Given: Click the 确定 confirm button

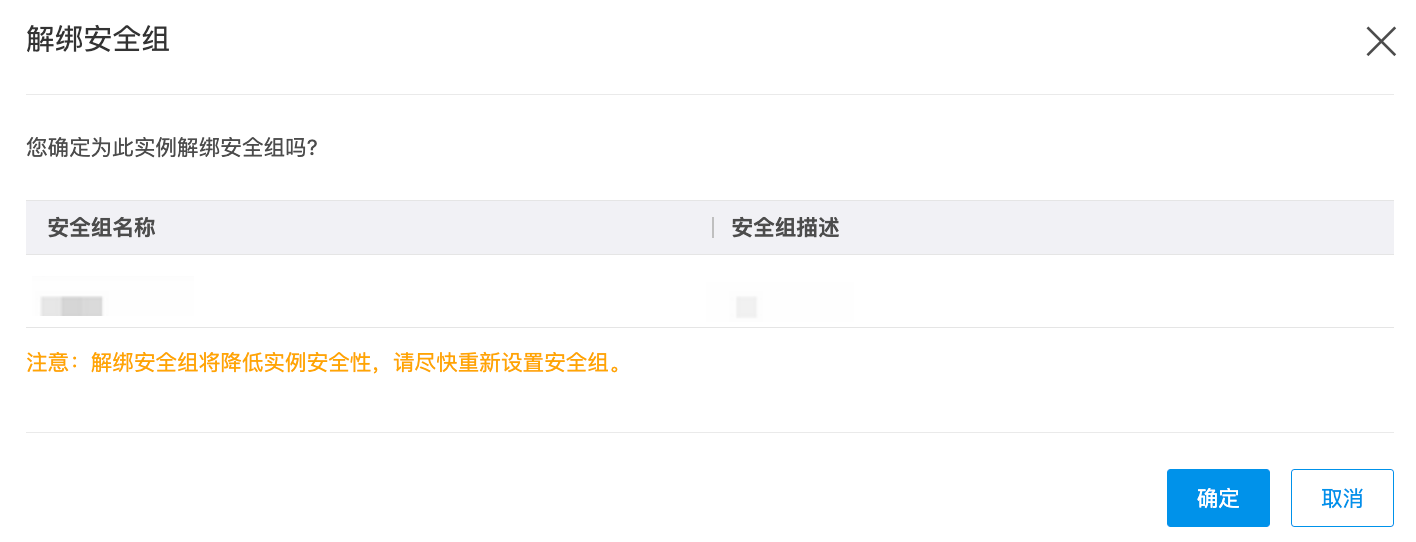Looking at the screenshot, I should 1217,498.
